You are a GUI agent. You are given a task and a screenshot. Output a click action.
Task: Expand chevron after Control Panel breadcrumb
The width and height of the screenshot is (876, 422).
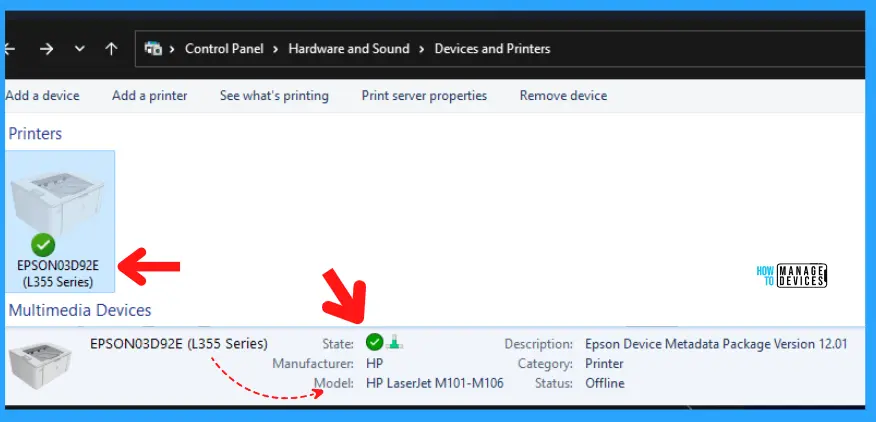[x=275, y=49]
